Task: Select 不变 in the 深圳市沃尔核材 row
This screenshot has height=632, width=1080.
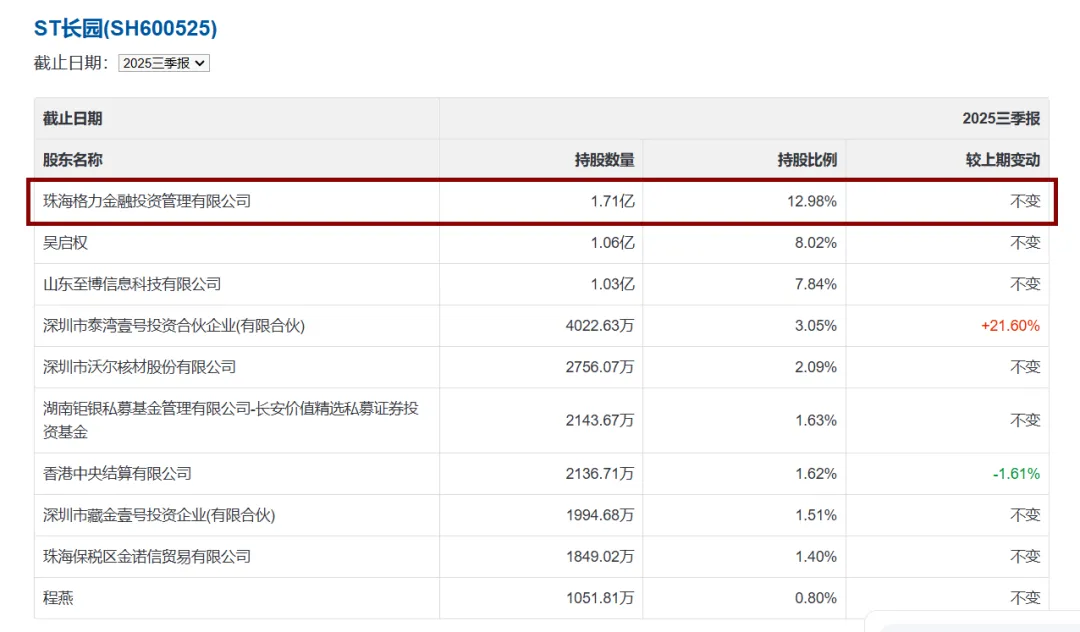Action: tap(1025, 367)
